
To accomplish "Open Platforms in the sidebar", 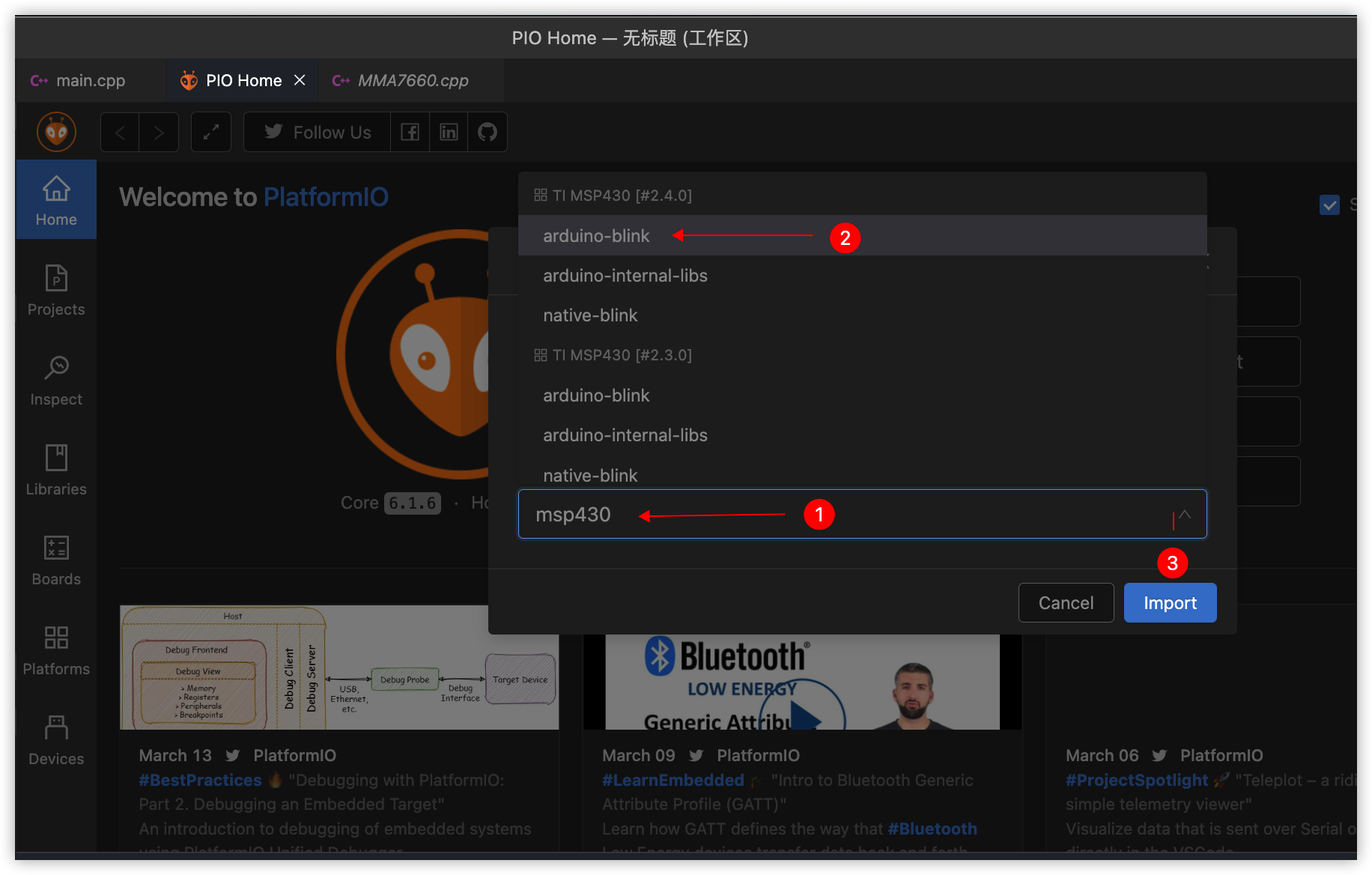I will (56, 650).
